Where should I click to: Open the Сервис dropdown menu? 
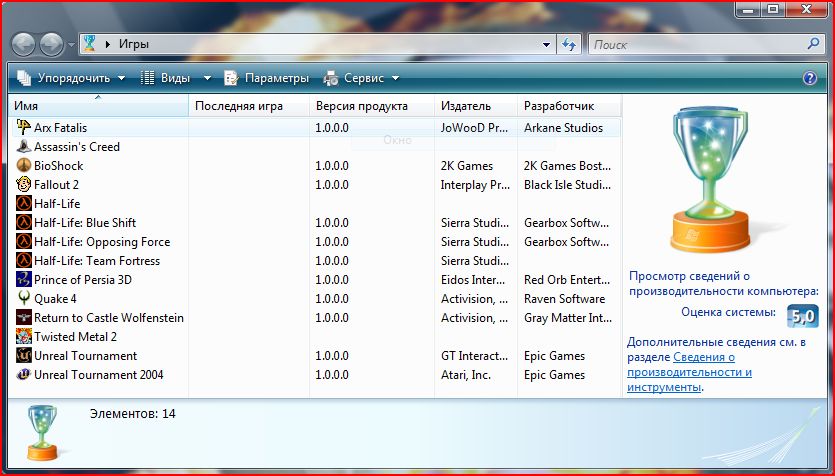(361, 78)
